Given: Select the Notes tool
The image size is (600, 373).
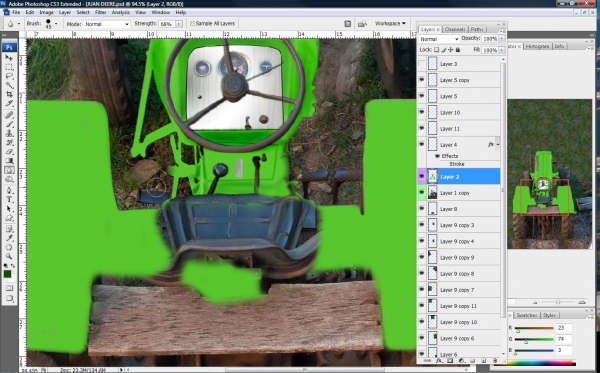Looking at the screenshot, I should coord(9,230).
